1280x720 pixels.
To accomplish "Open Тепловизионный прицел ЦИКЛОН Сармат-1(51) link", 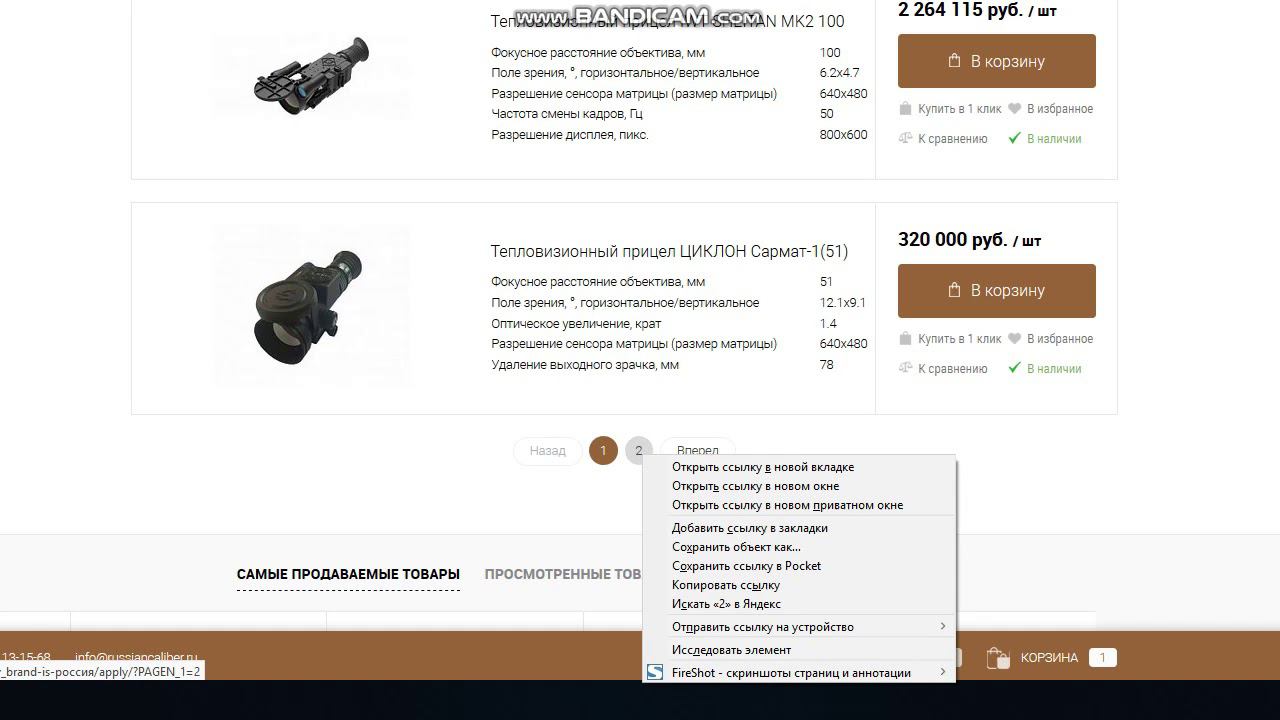I will pyautogui.click(x=669, y=251).
